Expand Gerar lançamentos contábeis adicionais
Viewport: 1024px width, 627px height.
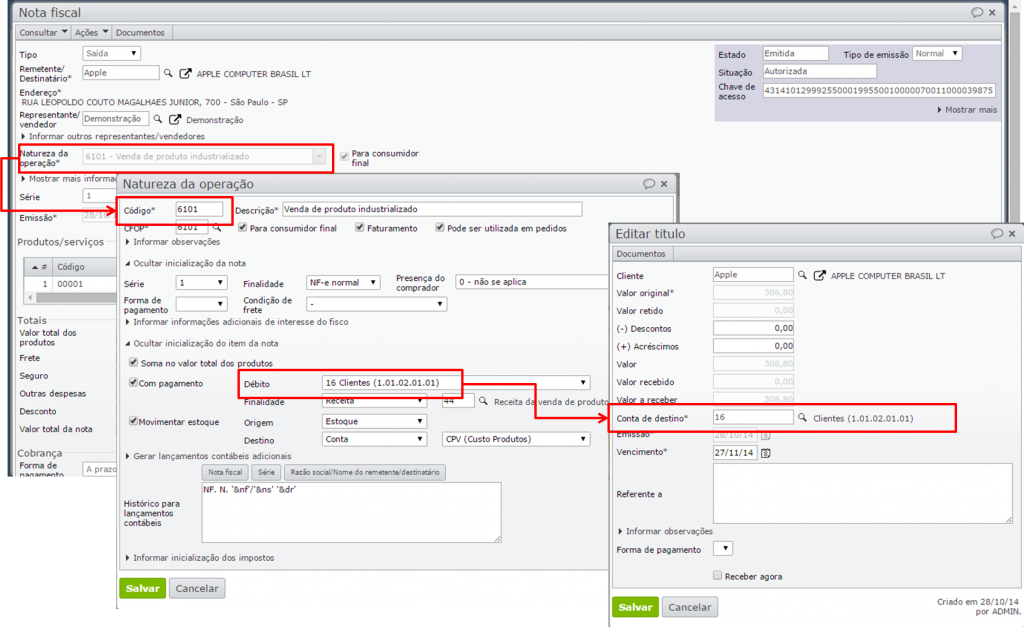click(x=208, y=456)
